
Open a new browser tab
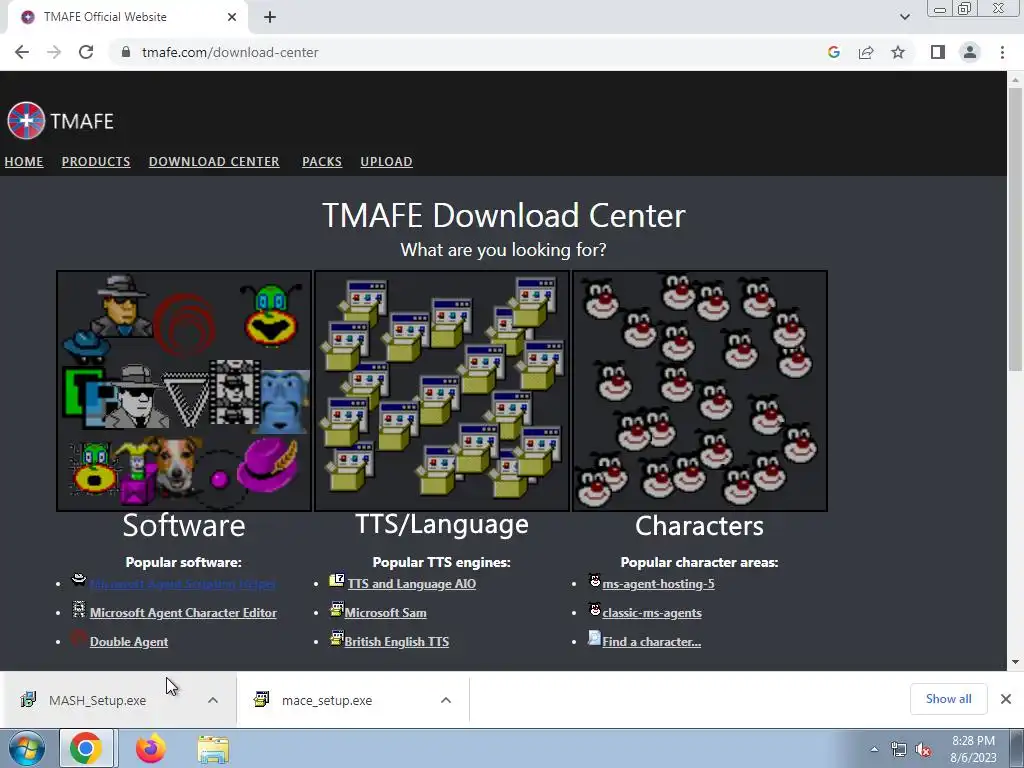pyautogui.click(x=270, y=17)
